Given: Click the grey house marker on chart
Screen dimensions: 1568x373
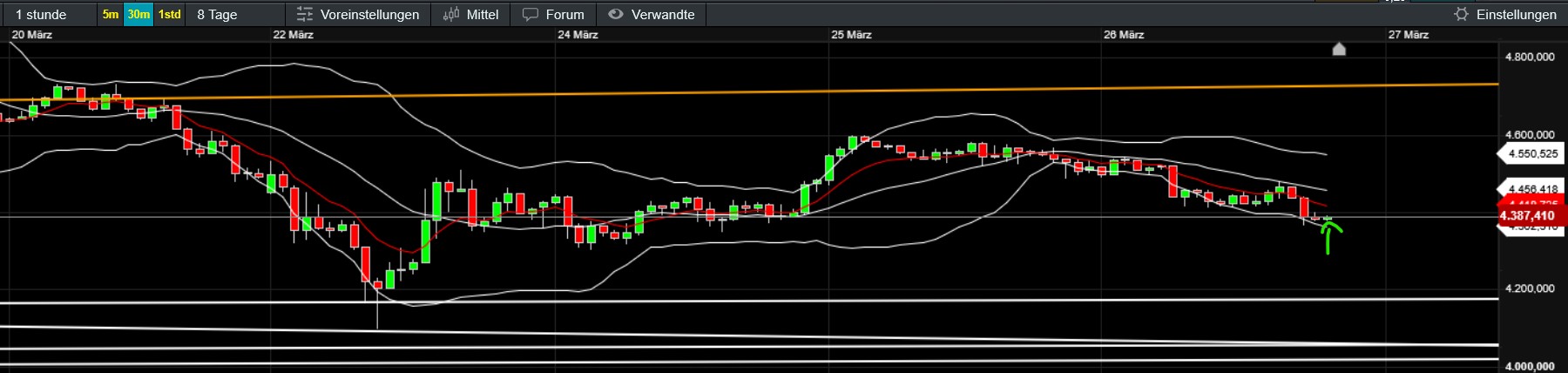Looking at the screenshot, I should pyautogui.click(x=1339, y=49).
